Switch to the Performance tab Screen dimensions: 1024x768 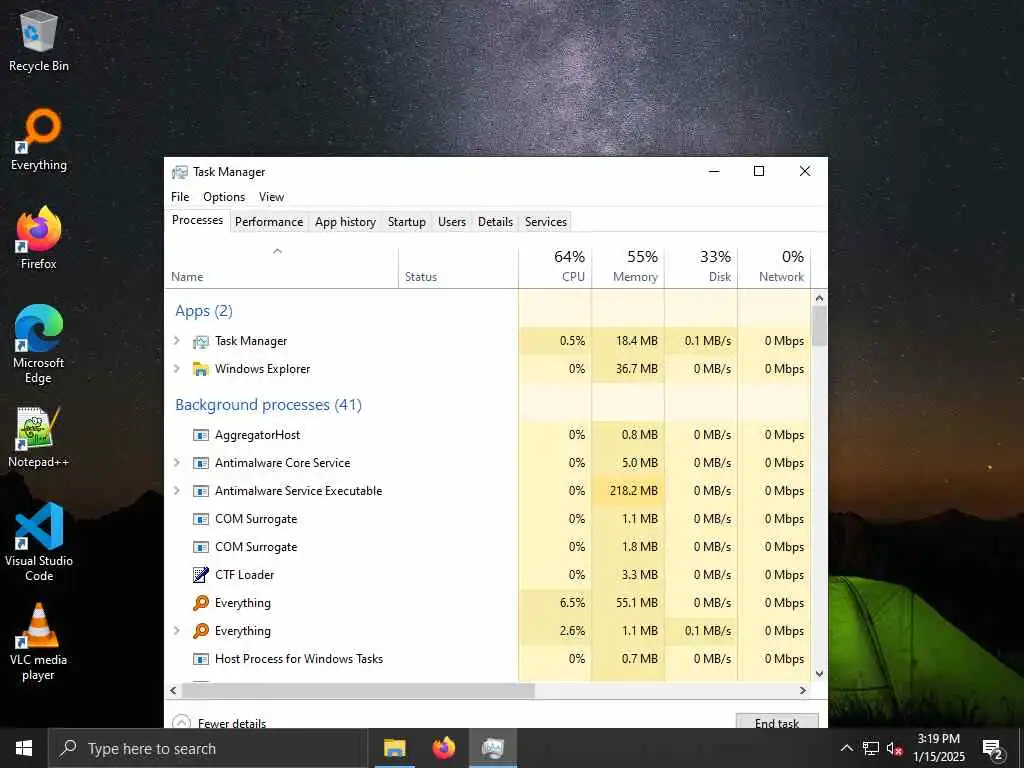click(x=269, y=222)
